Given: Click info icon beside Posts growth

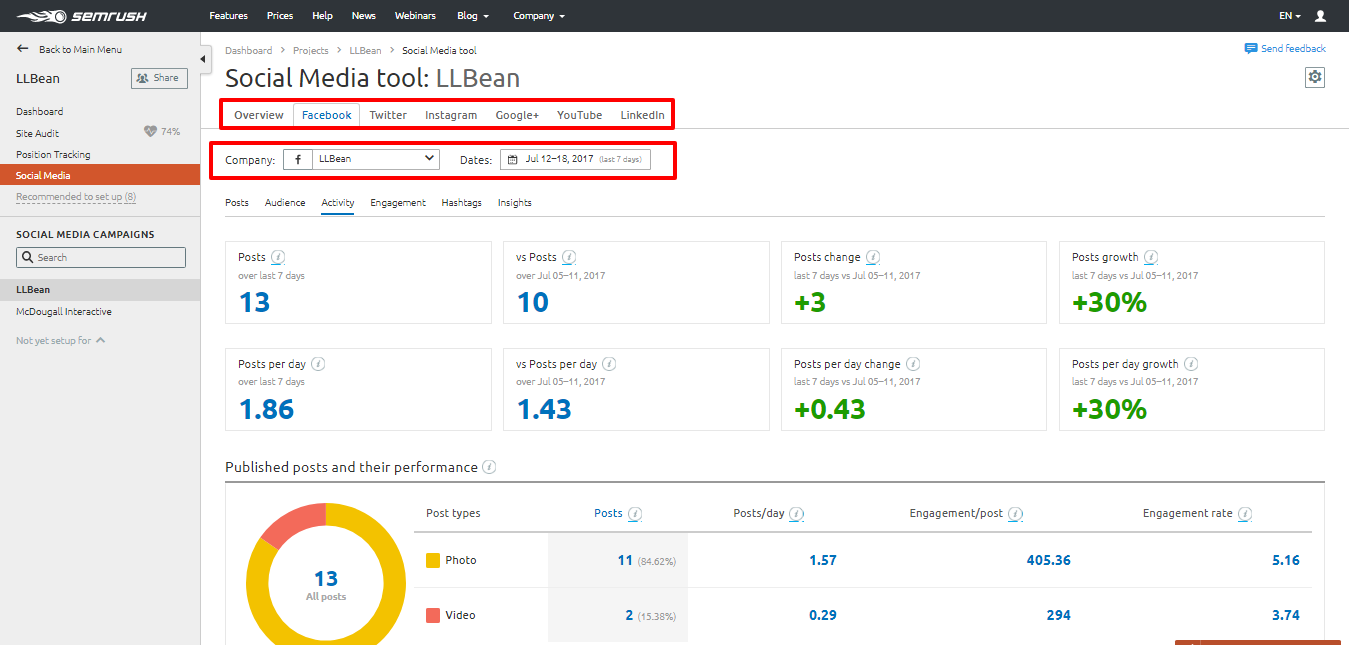Looking at the screenshot, I should click(1151, 257).
